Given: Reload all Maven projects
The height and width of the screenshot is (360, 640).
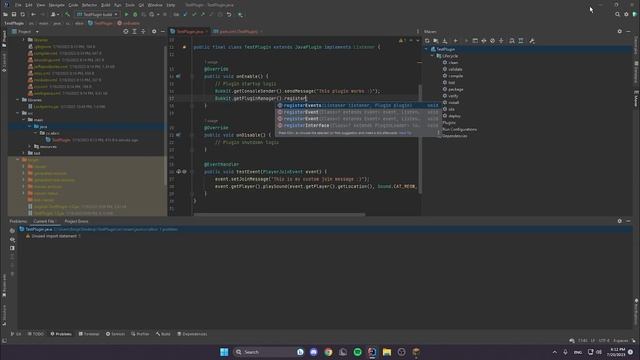Looking at the screenshot, I should 427,41.
